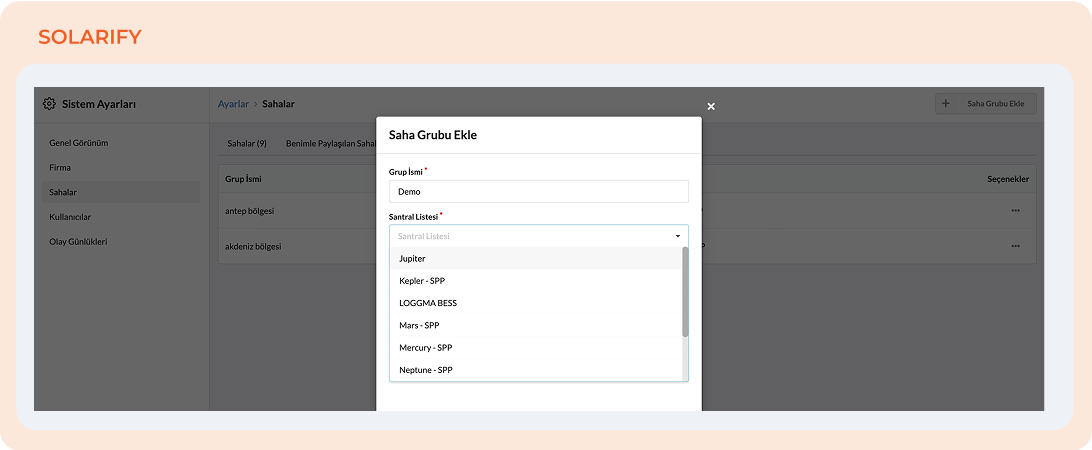Click the plus icon beside Saha Grubu Ekle
The height and width of the screenshot is (450, 1092).
[x=946, y=104]
